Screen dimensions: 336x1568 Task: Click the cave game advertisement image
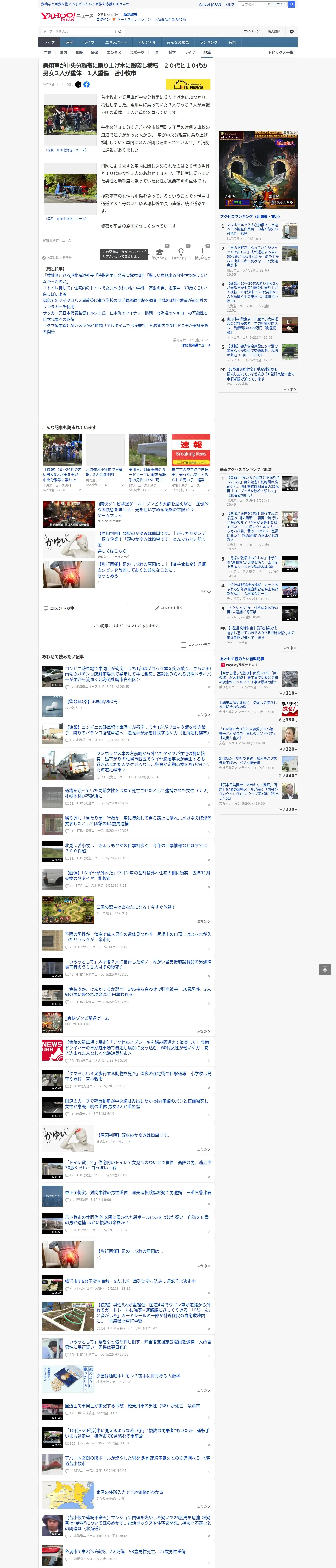(259, 170)
